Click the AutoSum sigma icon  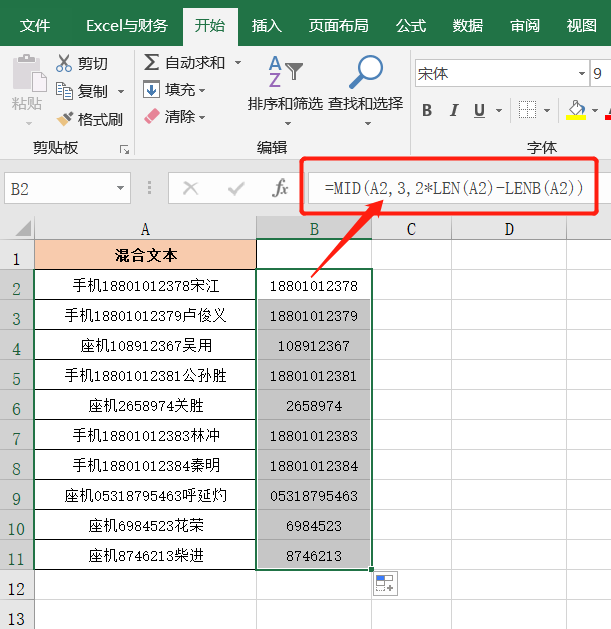click(x=151, y=62)
